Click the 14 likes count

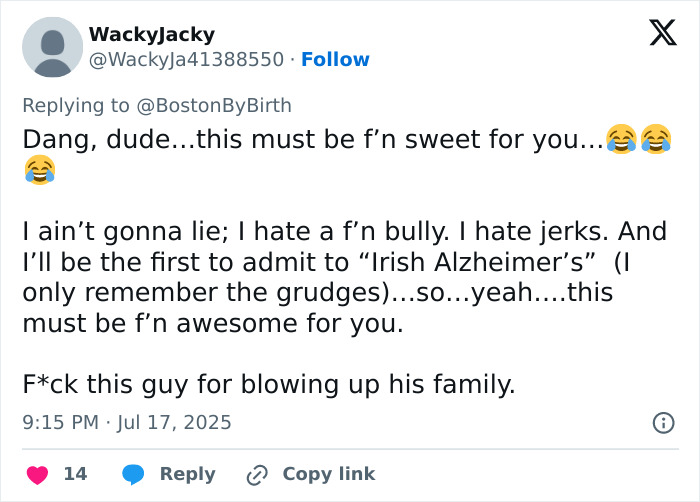click(75, 474)
